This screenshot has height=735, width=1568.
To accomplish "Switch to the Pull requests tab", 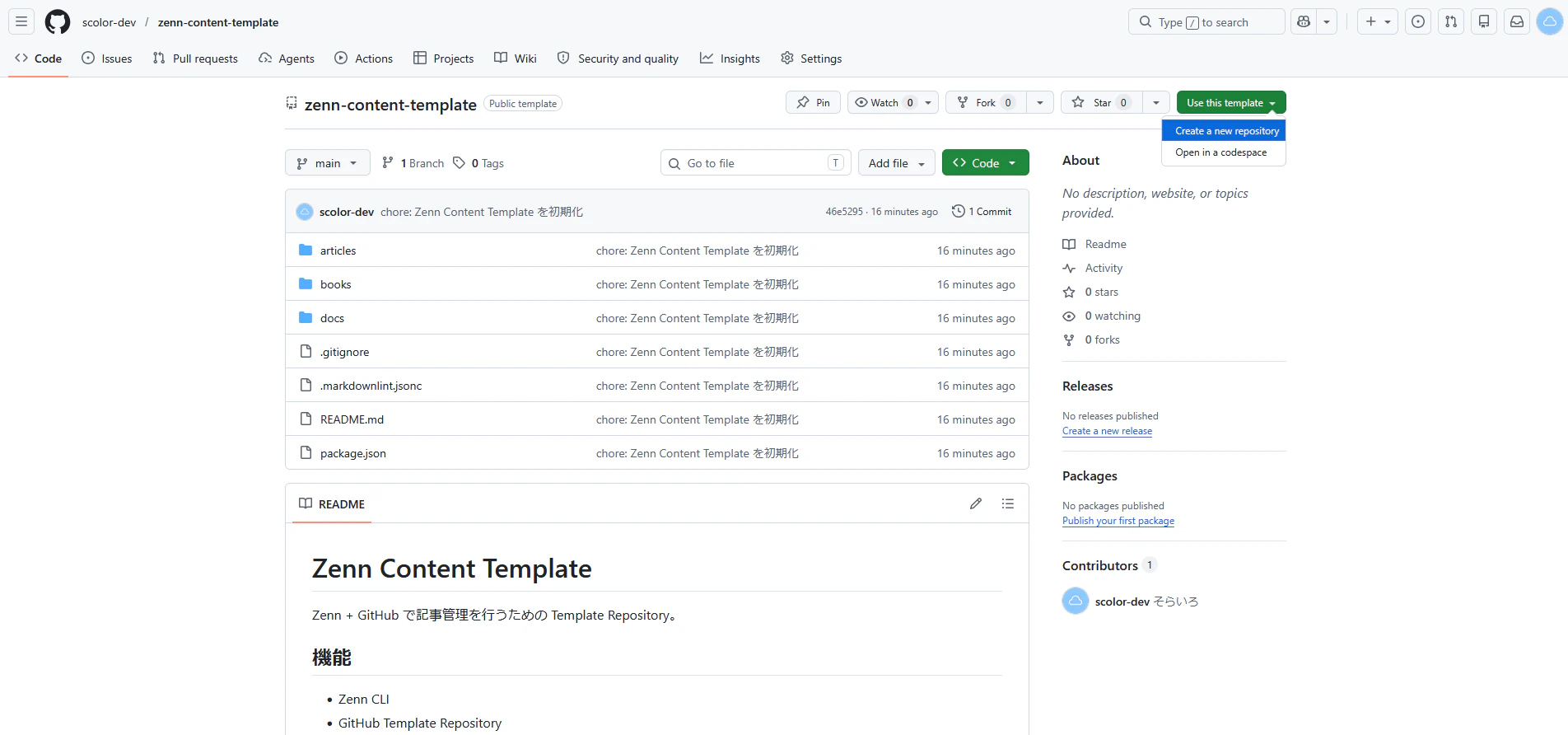I will (x=195, y=59).
